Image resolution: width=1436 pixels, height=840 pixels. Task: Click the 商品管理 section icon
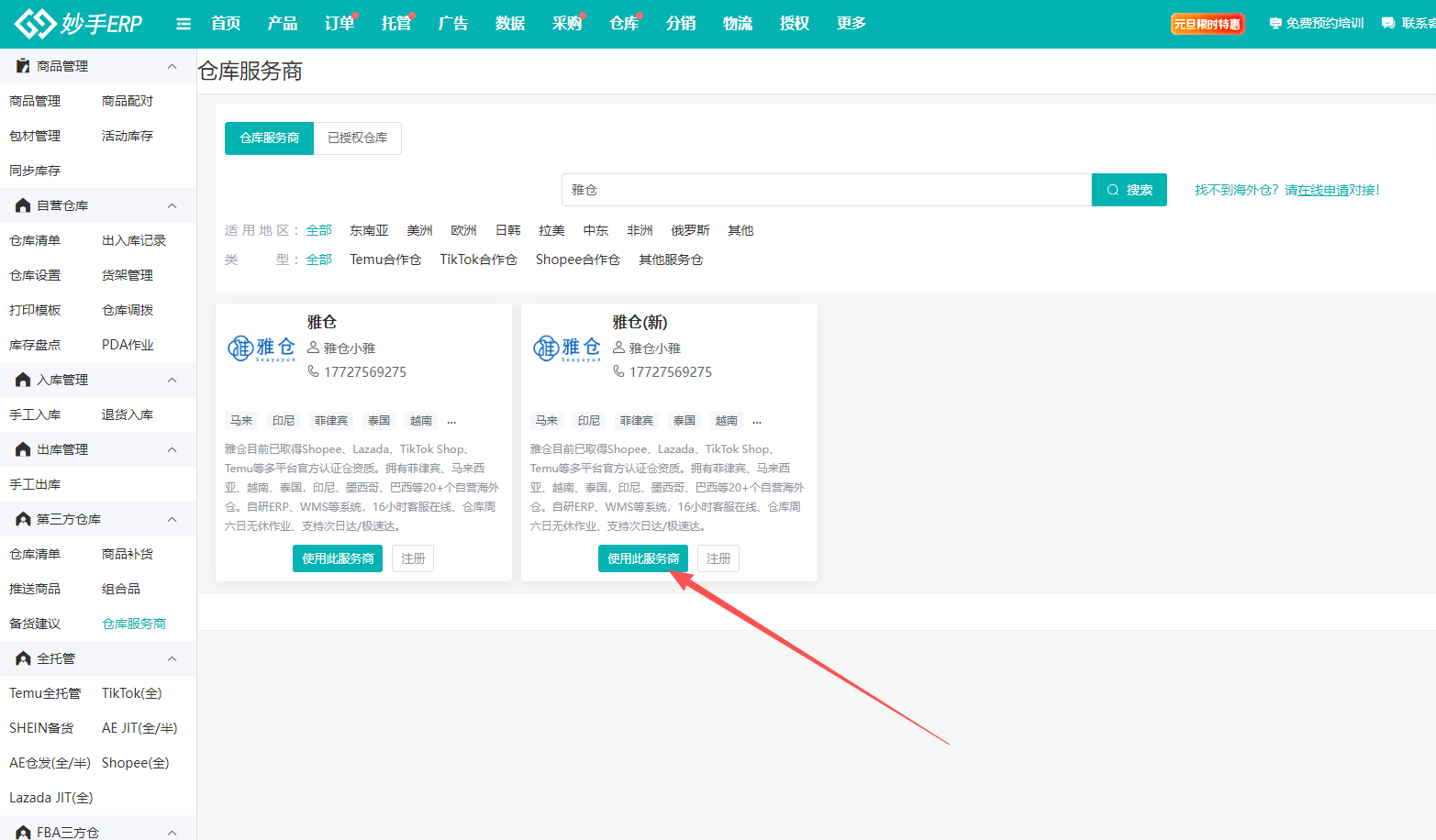pyautogui.click(x=23, y=66)
